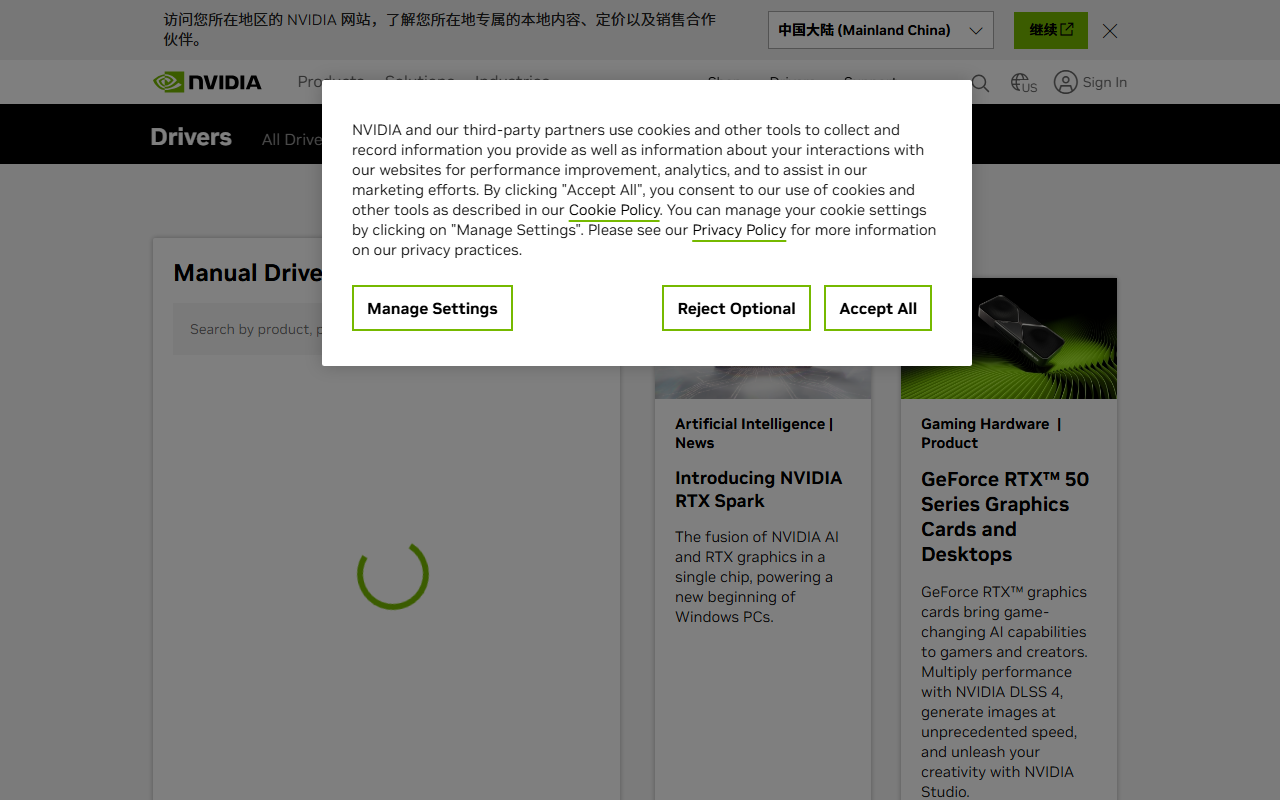Open the Mainland China region dropdown
Image resolution: width=1280 pixels, height=800 pixels.
881,30
